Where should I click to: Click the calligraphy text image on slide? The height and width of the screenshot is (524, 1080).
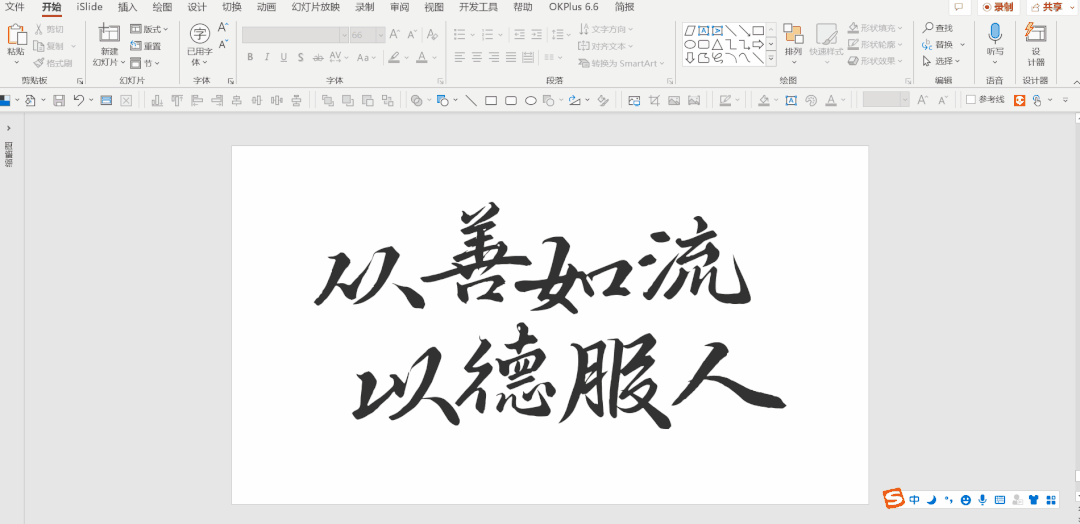(550, 317)
